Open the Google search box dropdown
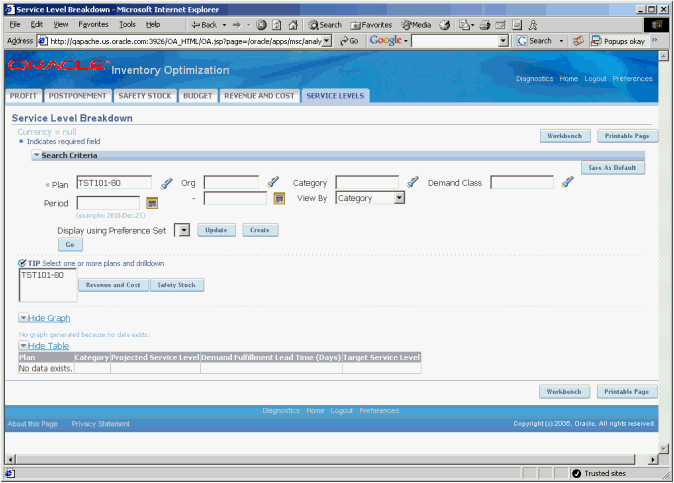 503,41
